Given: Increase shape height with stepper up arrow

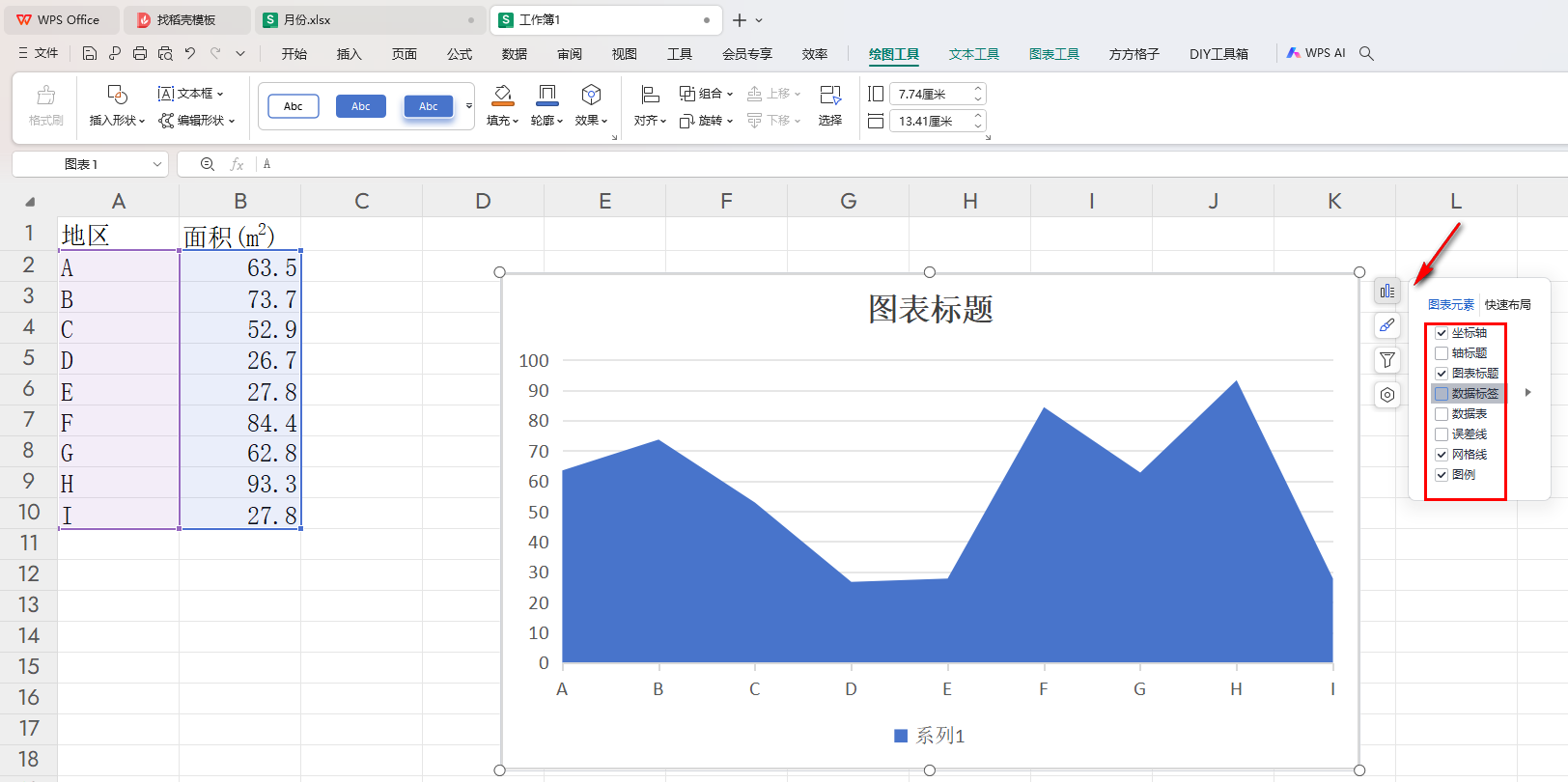Looking at the screenshot, I should tap(978, 89).
